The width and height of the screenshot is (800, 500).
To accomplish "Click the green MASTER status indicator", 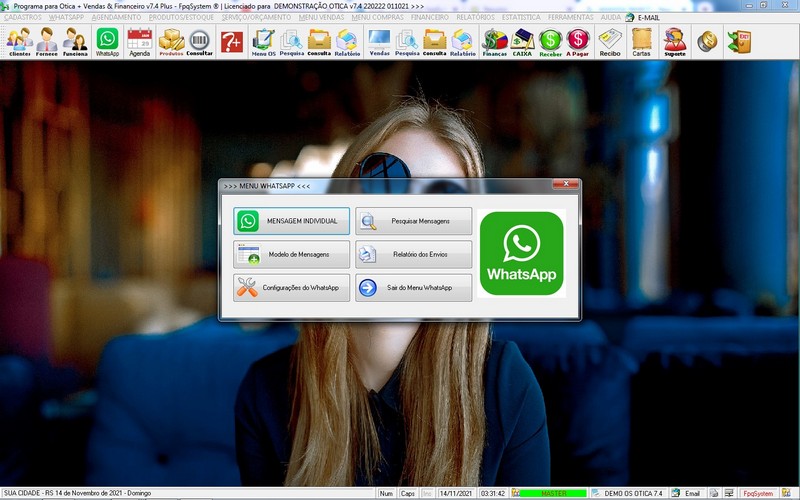I will (x=553, y=493).
